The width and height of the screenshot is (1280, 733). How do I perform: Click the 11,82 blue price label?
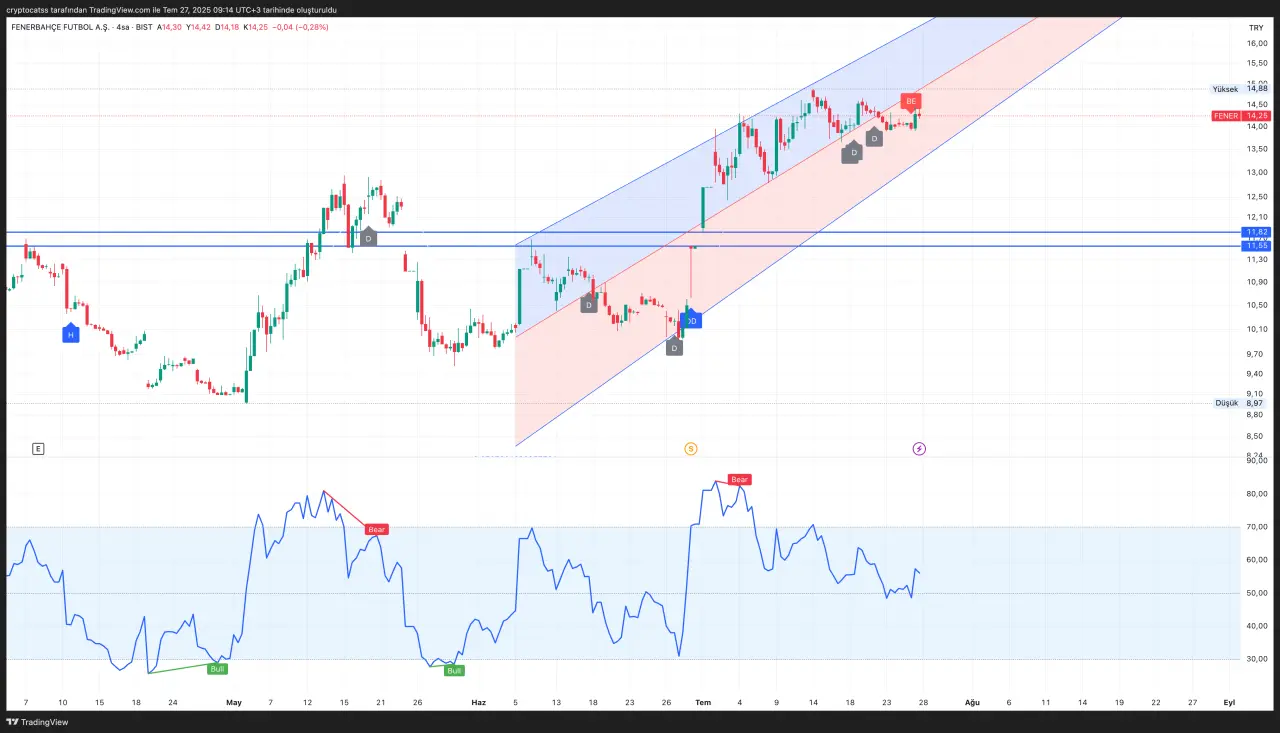pos(1256,232)
